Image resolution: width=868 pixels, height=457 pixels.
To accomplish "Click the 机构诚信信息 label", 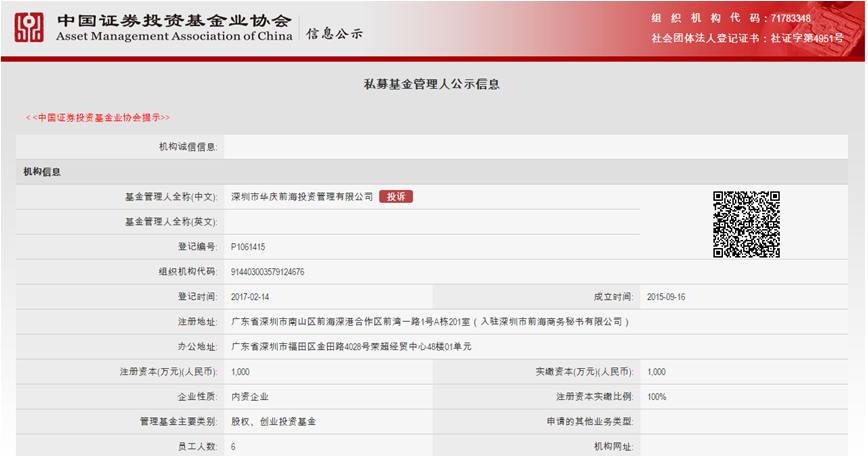I will [x=188, y=147].
